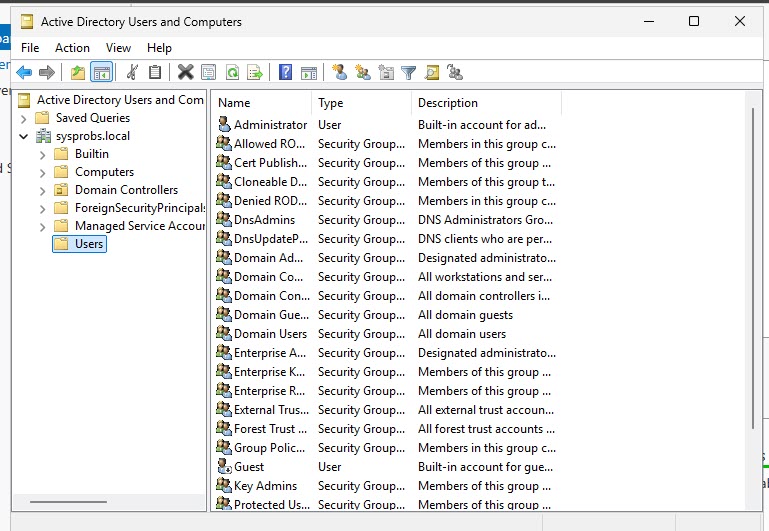The width and height of the screenshot is (769, 531).
Task: Select the Domain Ad... group row
Action: [x=386, y=258]
